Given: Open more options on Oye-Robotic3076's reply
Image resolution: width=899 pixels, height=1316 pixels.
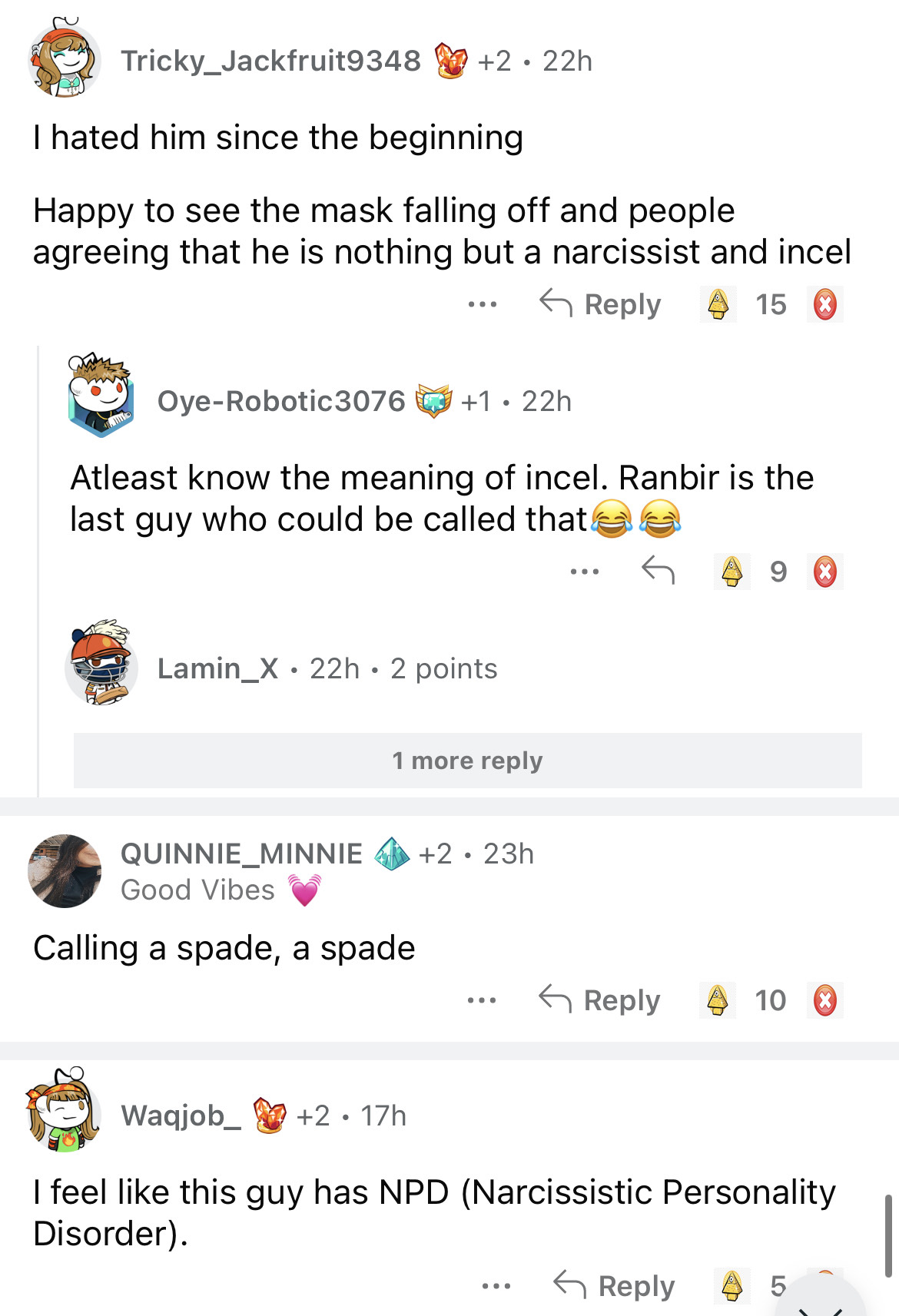Looking at the screenshot, I should coord(584,572).
